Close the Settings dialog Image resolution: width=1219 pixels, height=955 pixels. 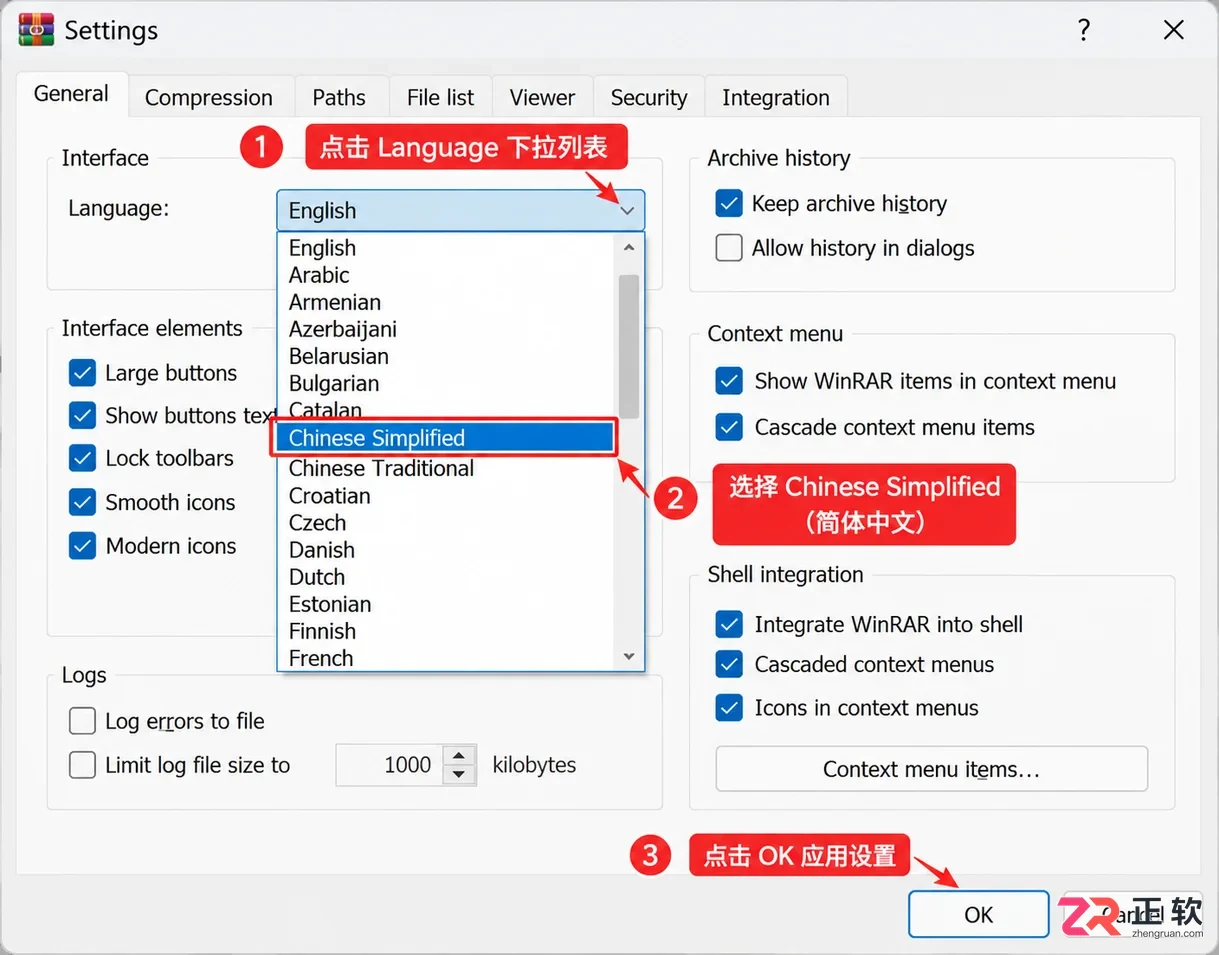tap(1174, 30)
